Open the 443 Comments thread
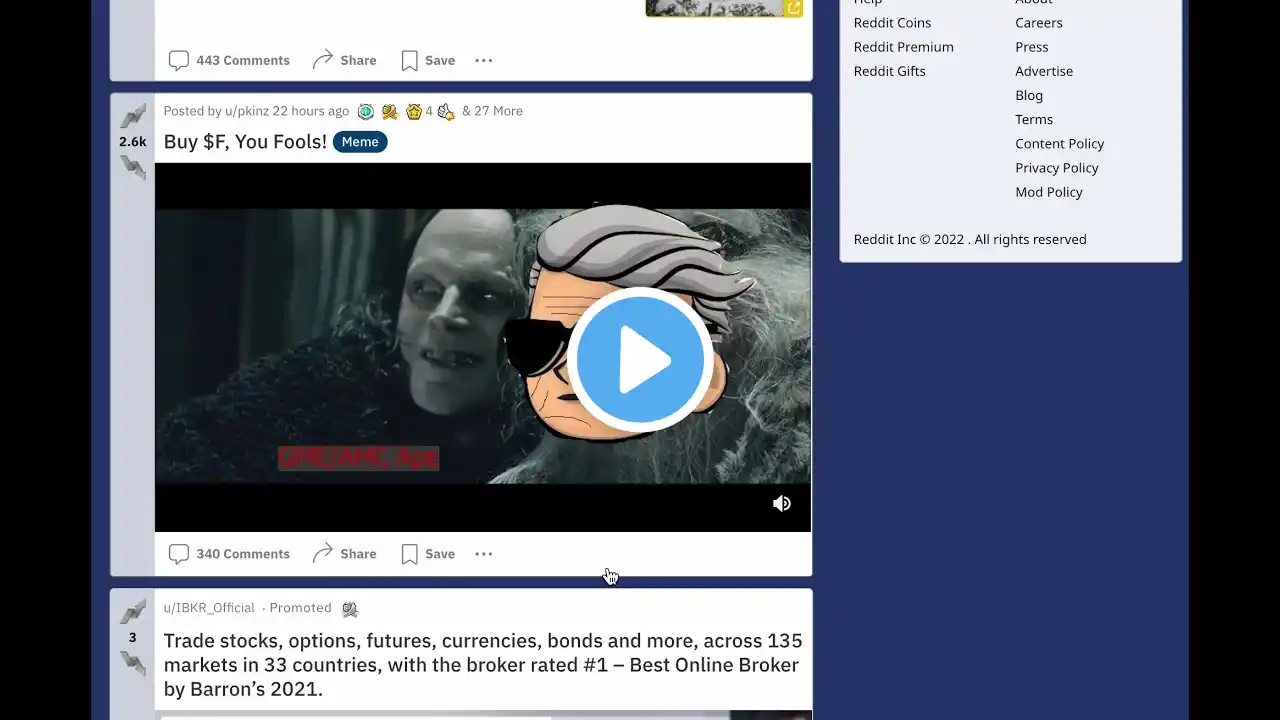This screenshot has width=1280, height=720. [x=229, y=60]
